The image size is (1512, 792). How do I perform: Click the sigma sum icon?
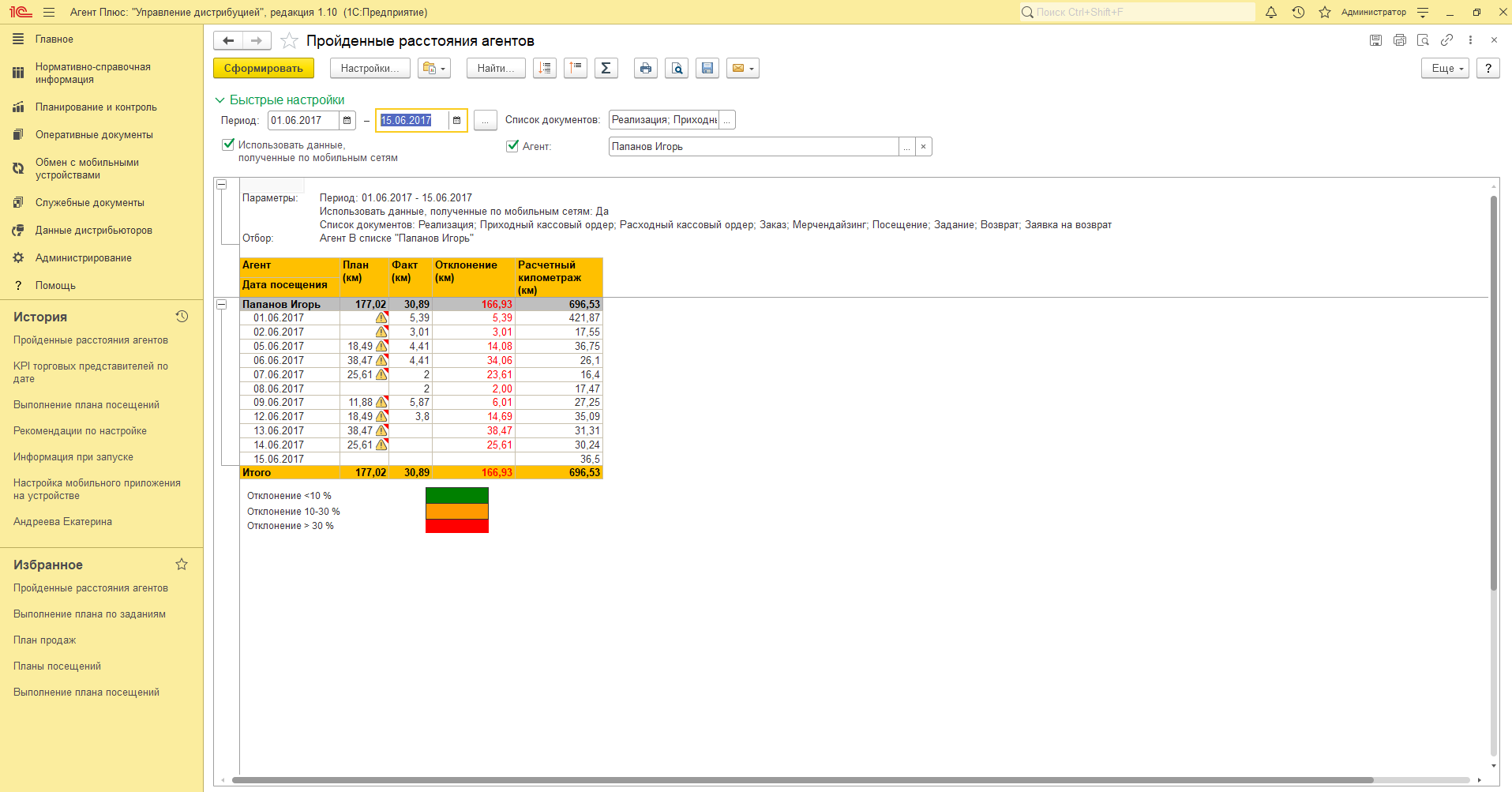coord(606,69)
